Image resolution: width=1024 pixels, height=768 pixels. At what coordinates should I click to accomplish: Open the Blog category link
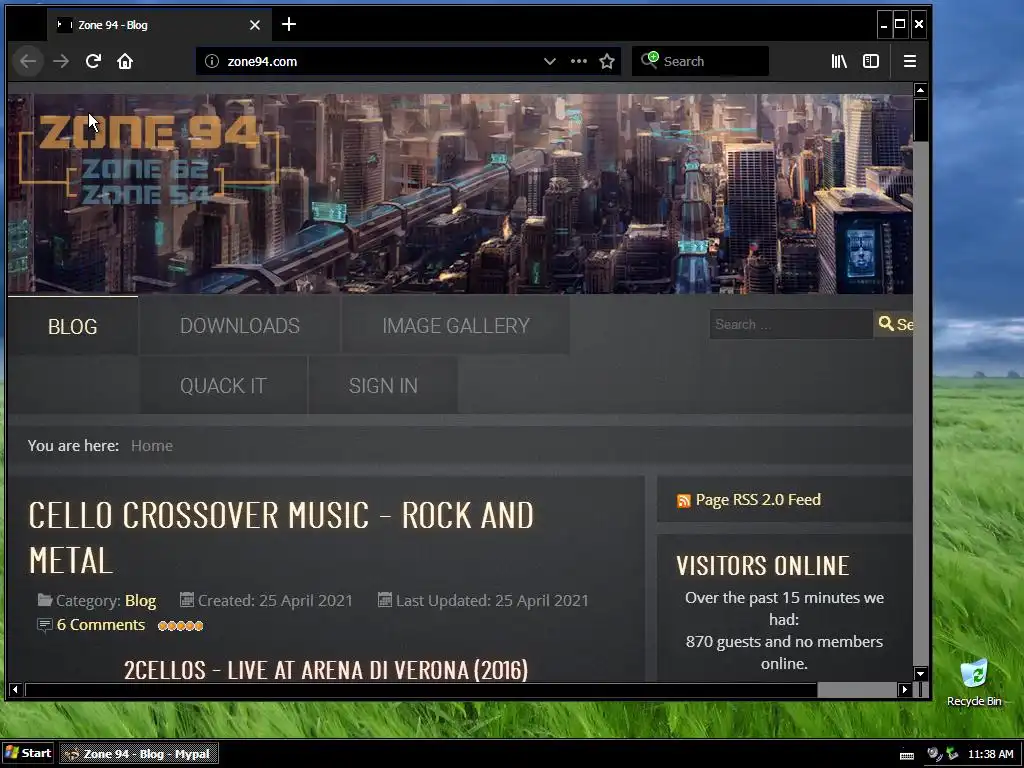coord(140,601)
